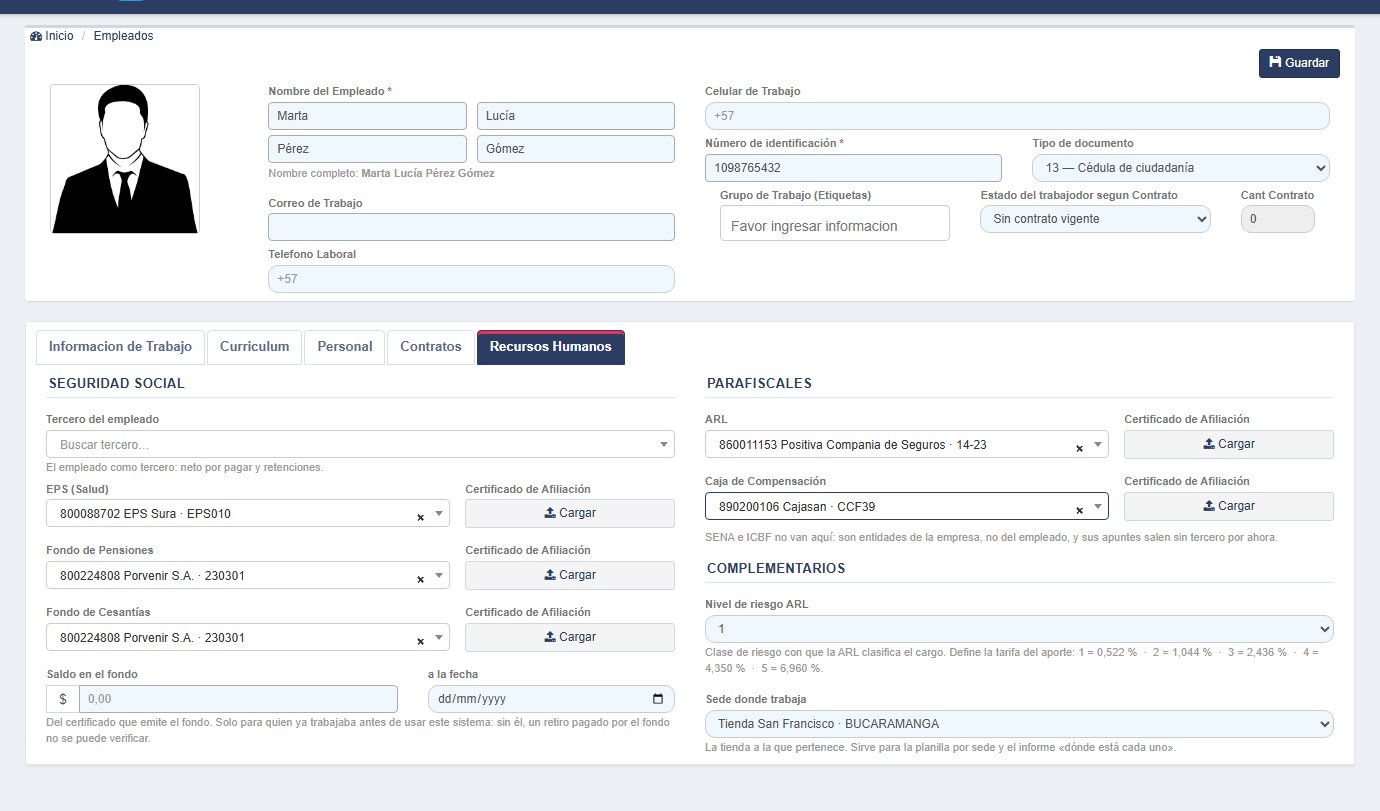Open the ARL provider dropdown arrow
The width and height of the screenshot is (1380, 811).
coord(1097,444)
